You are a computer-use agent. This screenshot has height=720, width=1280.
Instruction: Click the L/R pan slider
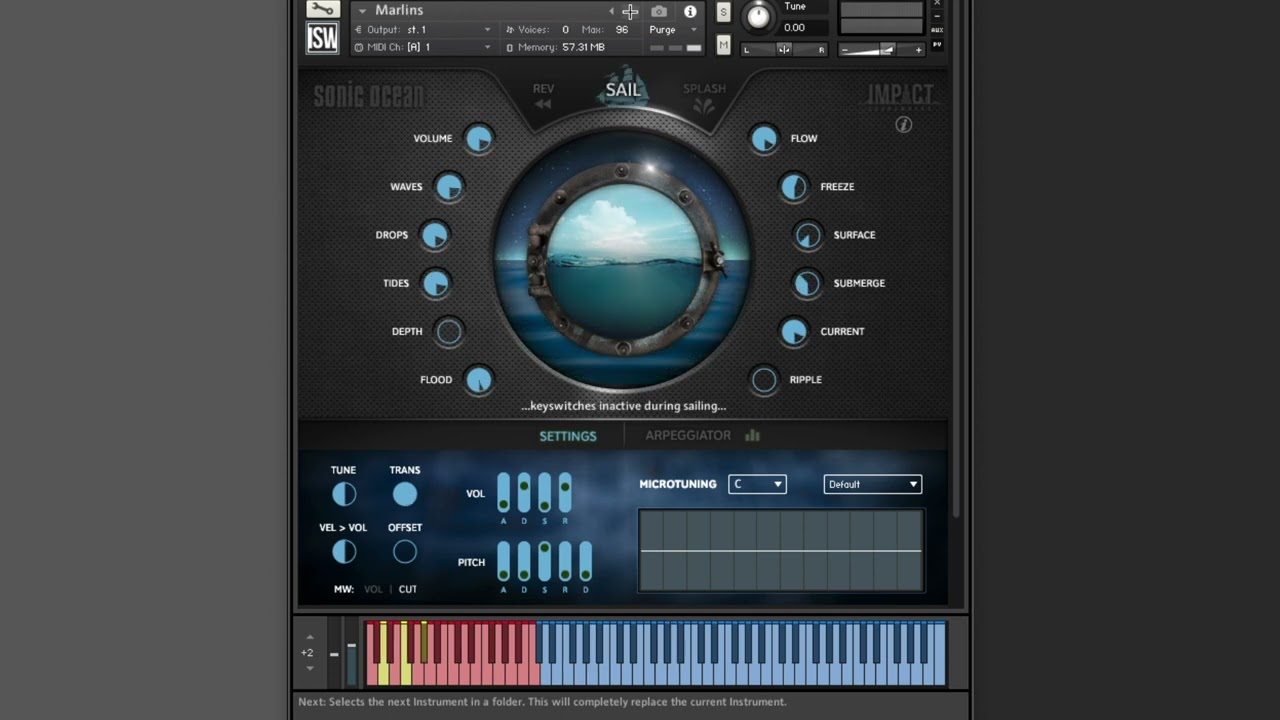click(x=786, y=49)
